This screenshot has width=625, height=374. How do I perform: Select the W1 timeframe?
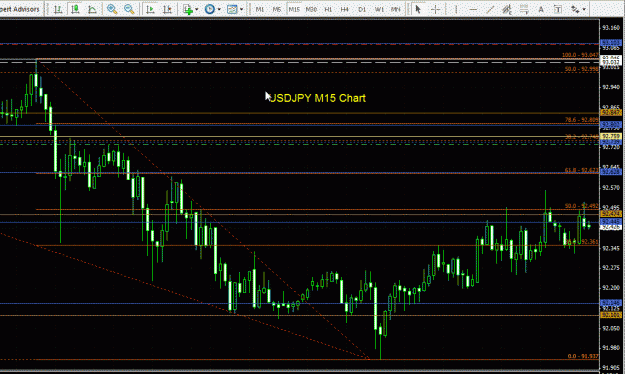point(379,9)
